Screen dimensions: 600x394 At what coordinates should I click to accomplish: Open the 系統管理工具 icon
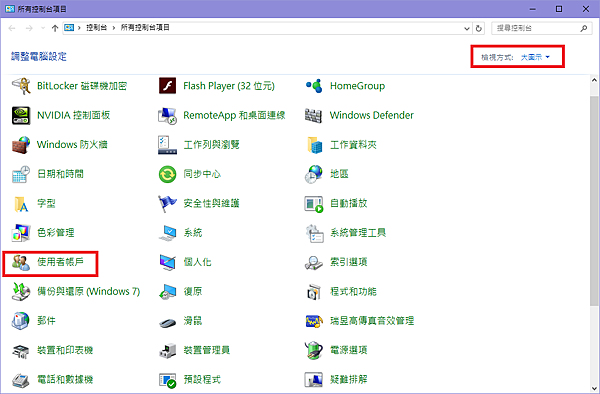pyautogui.click(x=314, y=233)
